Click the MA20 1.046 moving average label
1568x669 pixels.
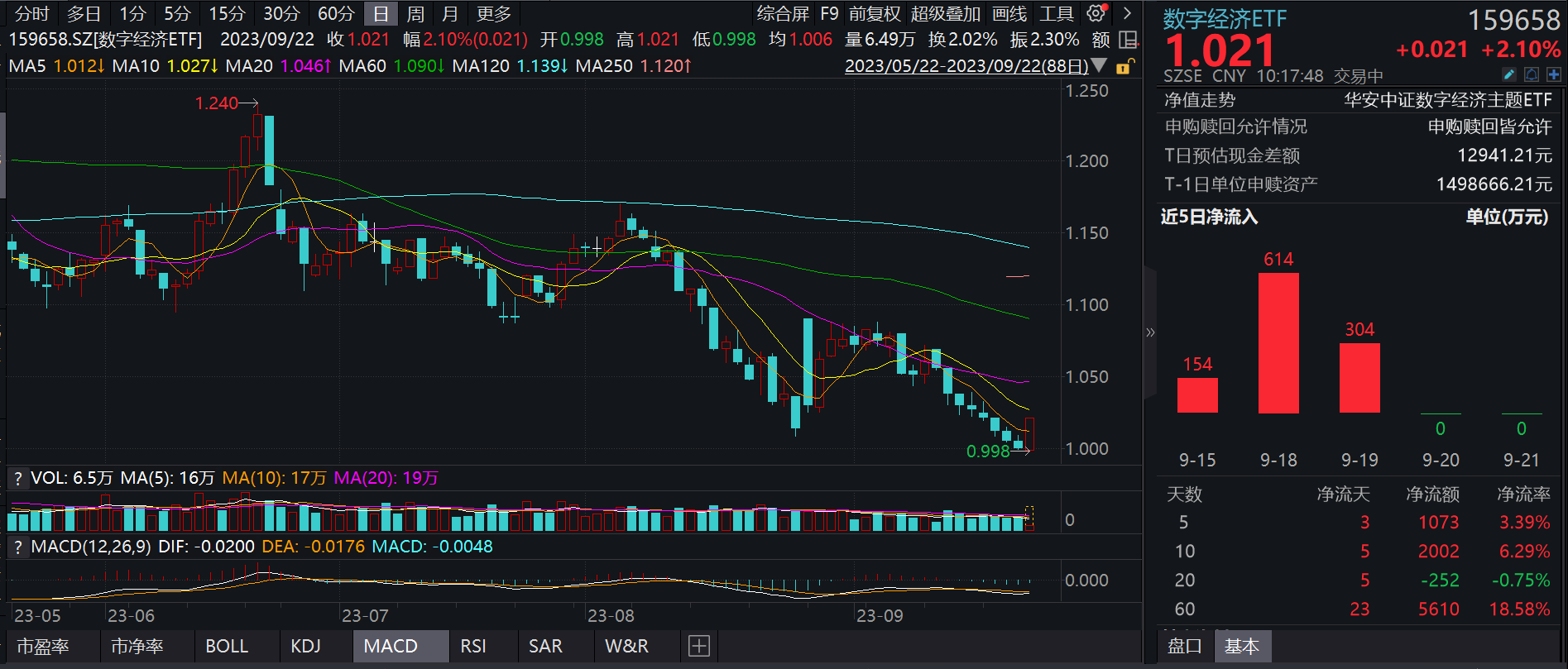(278, 65)
